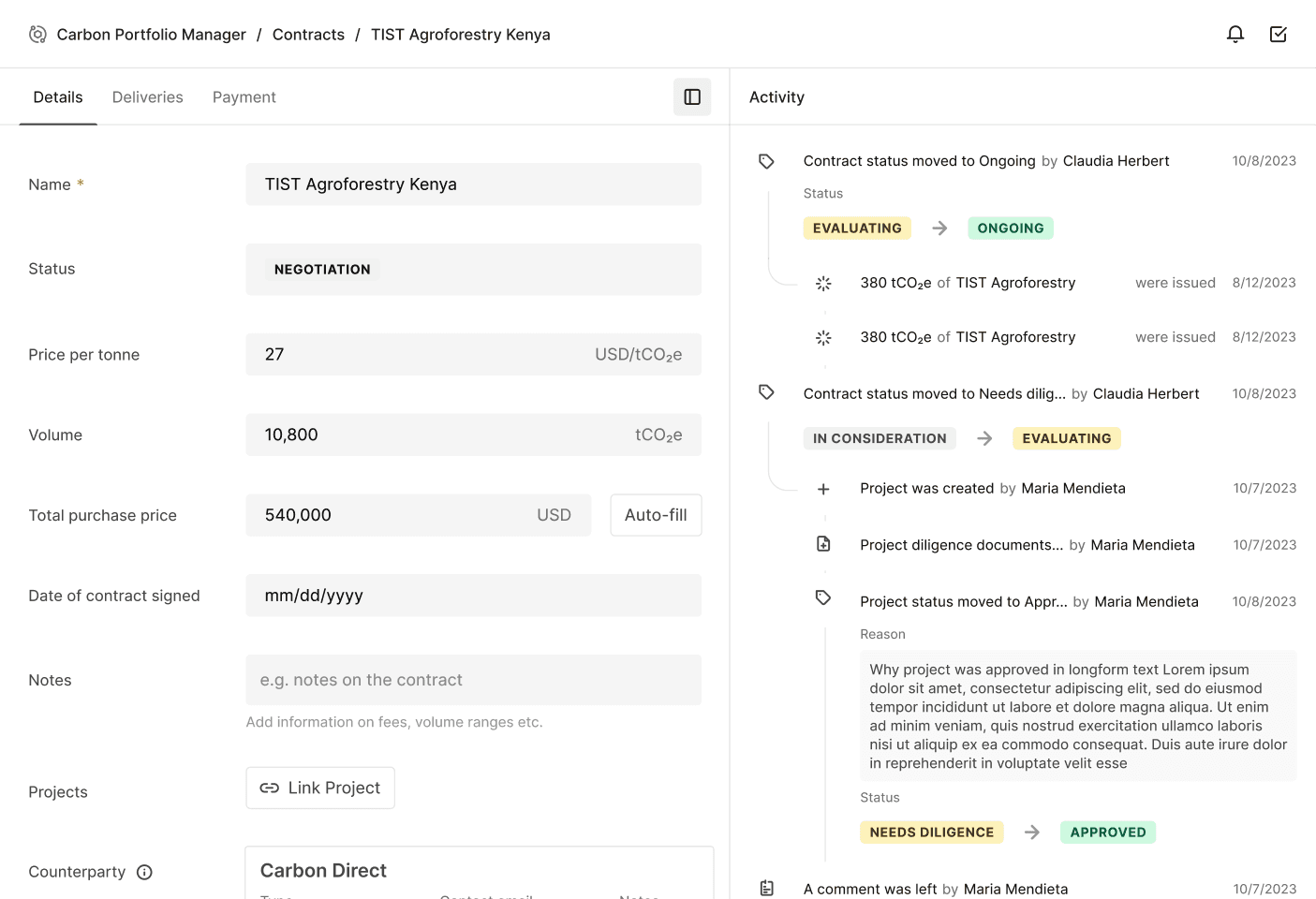Open the Carbon Direct counterparty card
The image size is (1316, 899).
pyautogui.click(x=480, y=873)
